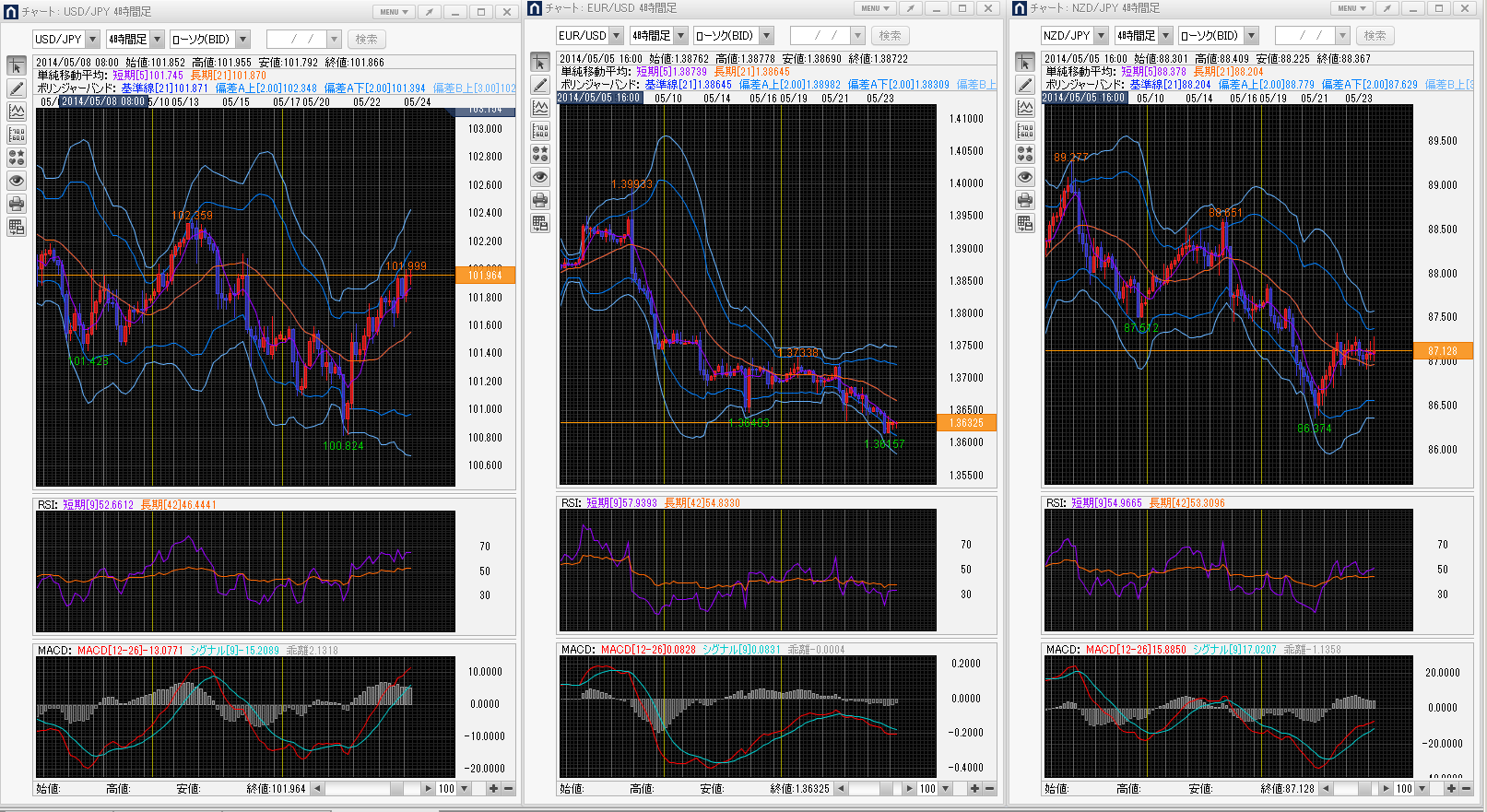Open the USD/JPY currency pair dropdown

92,40
